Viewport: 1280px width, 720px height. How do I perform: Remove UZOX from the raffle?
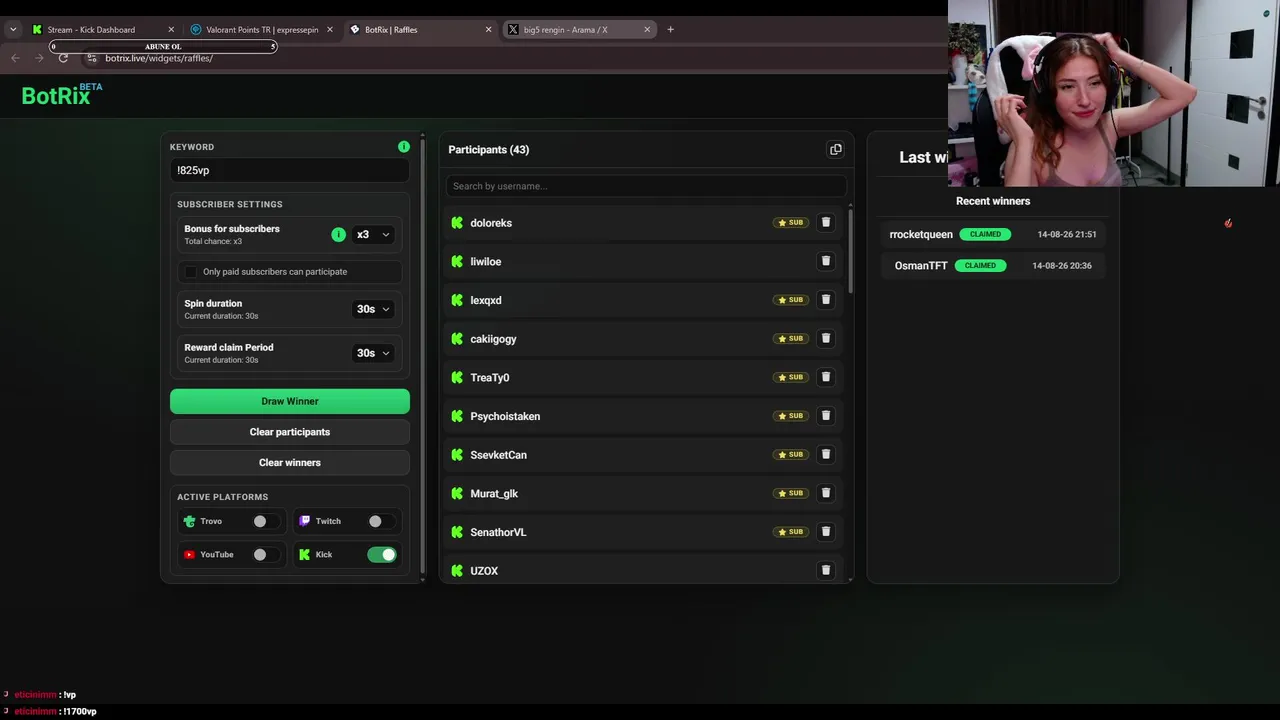pos(826,570)
